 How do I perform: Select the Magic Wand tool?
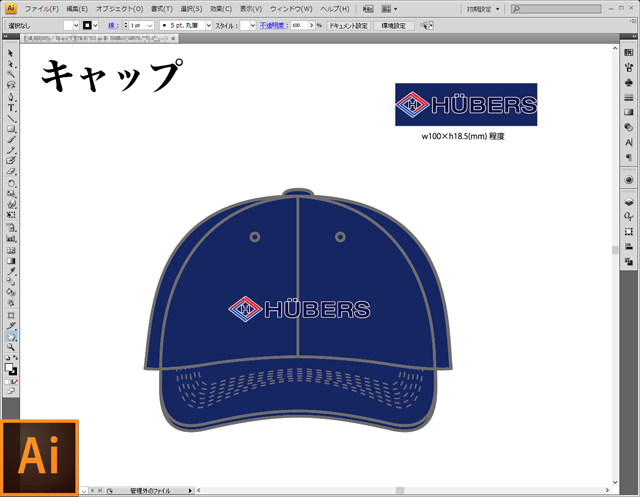(x=11, y=74)
